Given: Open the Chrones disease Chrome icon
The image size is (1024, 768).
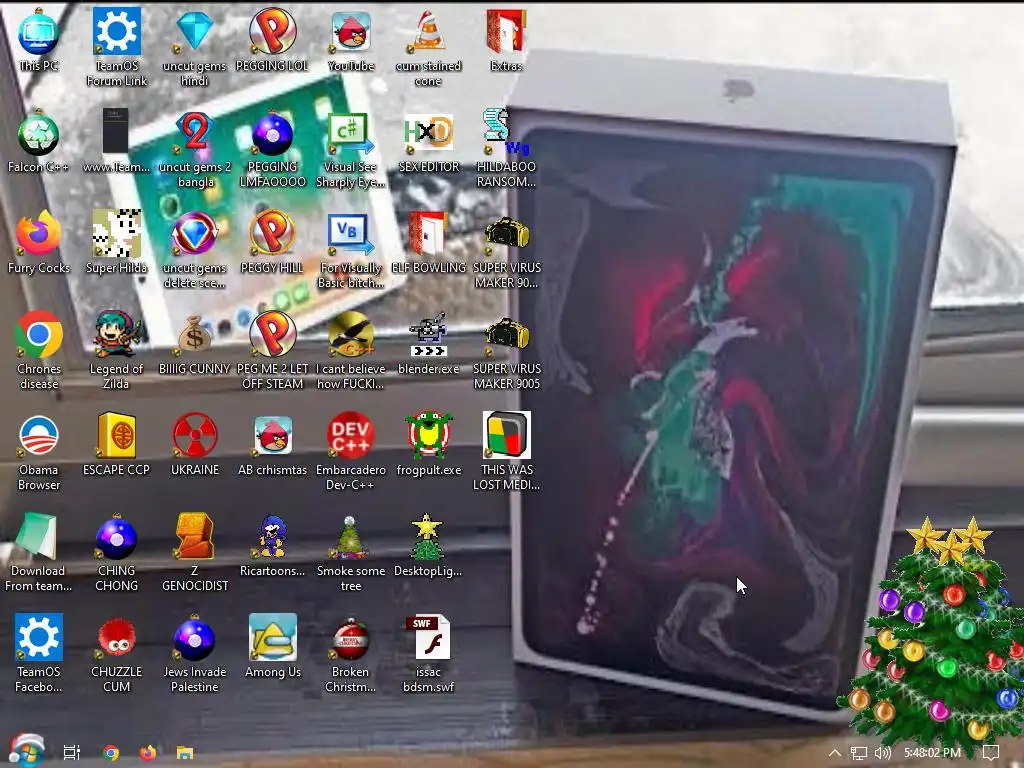Looking at the screenshot, I should 39,351.
